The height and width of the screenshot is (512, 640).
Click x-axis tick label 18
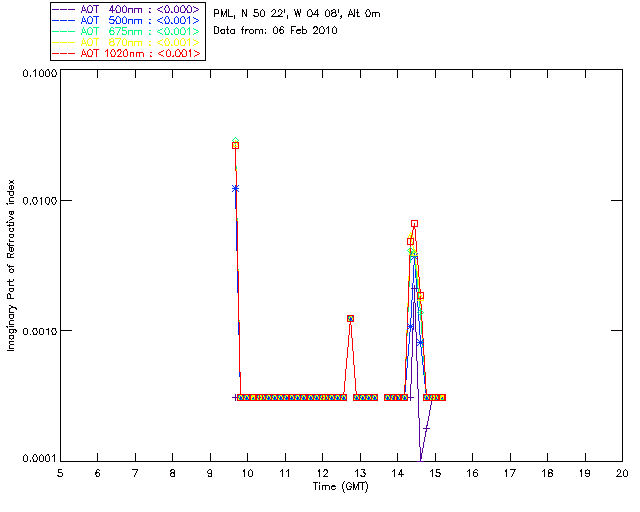(x=548, y=473)
